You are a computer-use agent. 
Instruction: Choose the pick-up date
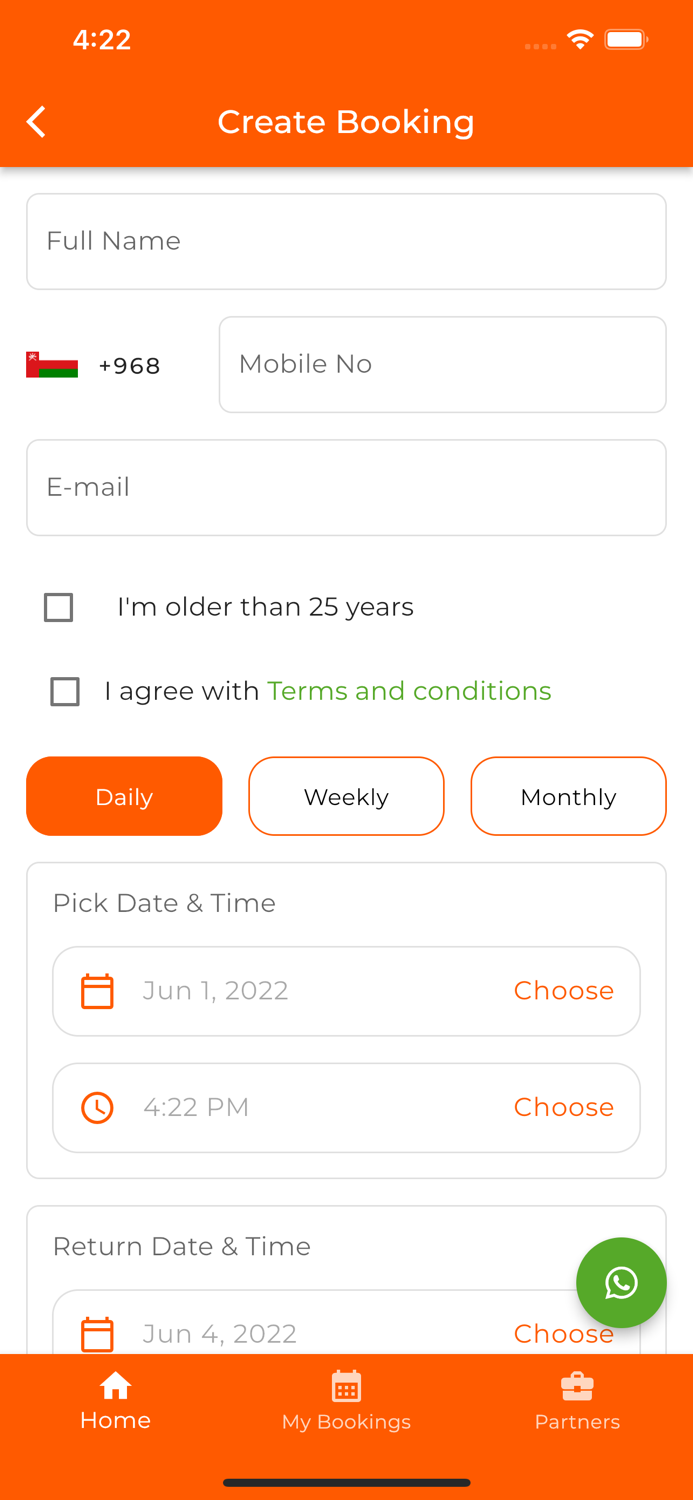(563, 990)
